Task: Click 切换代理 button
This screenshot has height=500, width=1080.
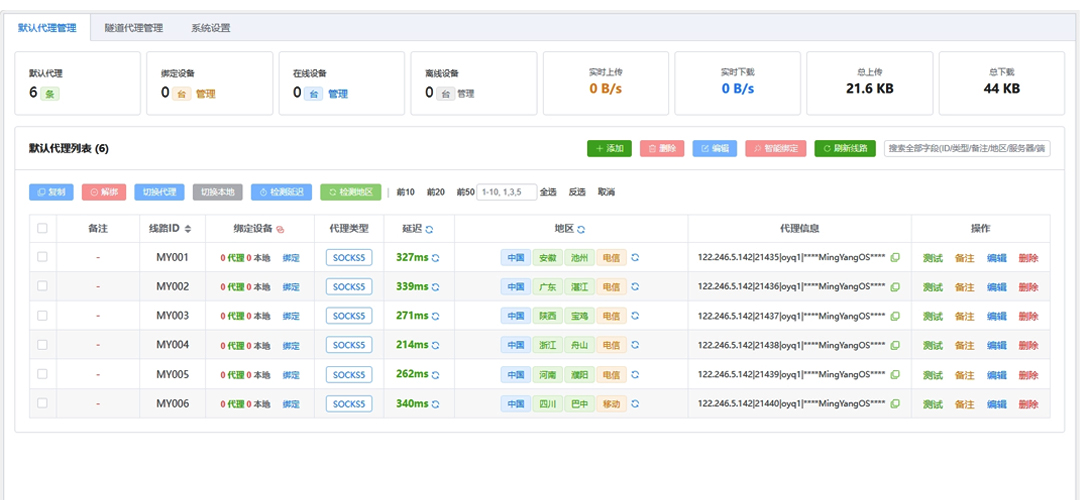Action: click(x=159, y=192)
